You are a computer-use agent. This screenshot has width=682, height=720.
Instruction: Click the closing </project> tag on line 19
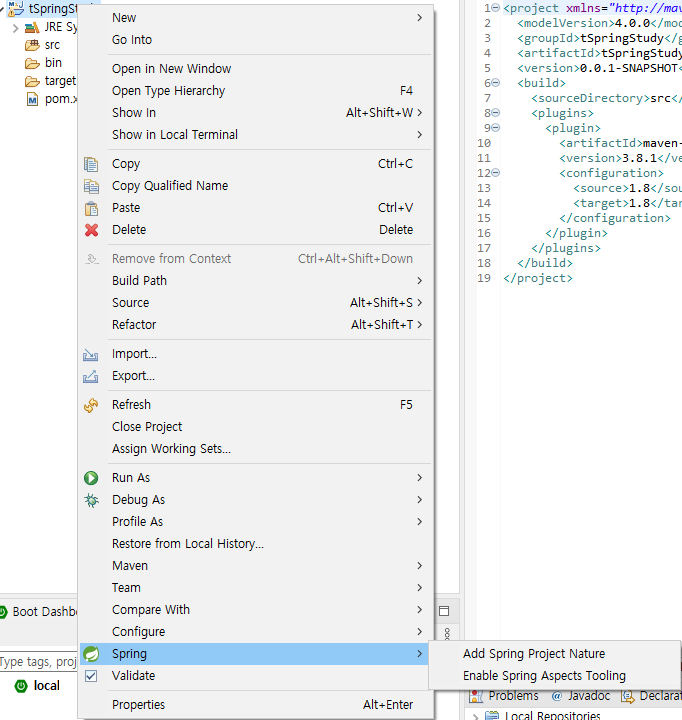click(x=538, y=278)
